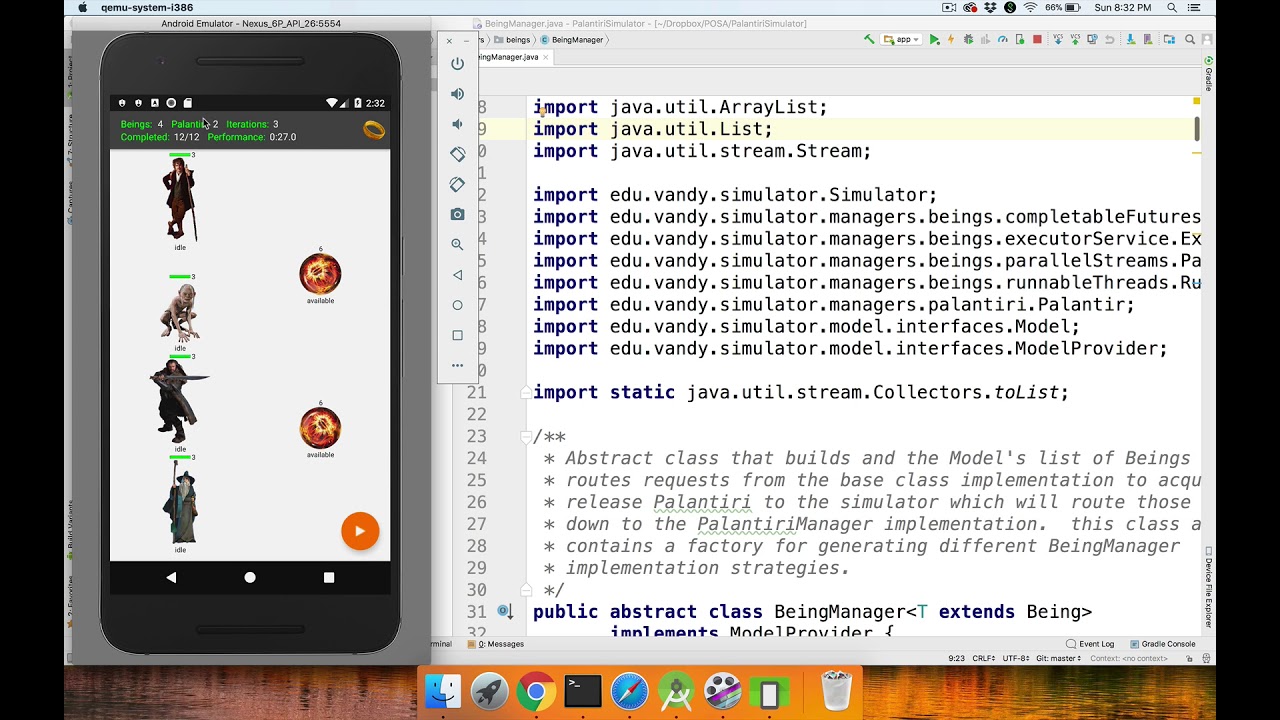Click the emulator sidebar Home circle
The width and height of the screenshot is (1280, 720).
point(457,305)
